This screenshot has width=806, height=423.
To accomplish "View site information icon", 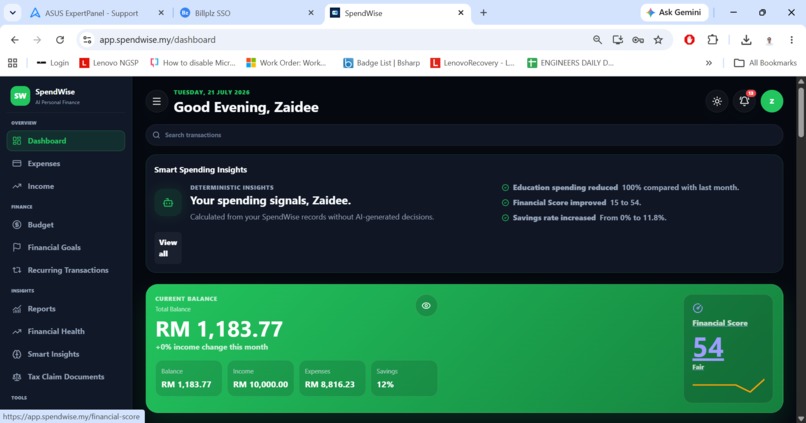I will tap(87, 40).
